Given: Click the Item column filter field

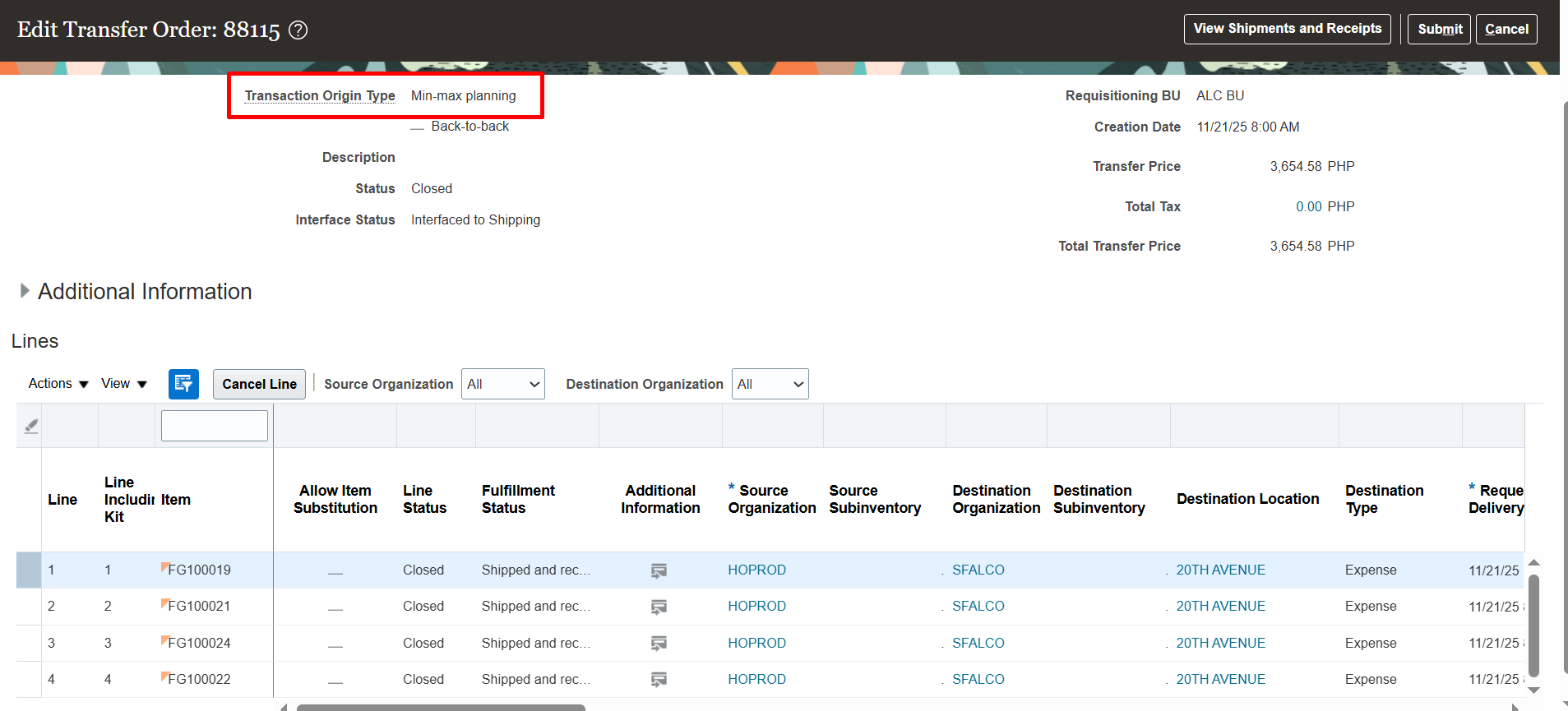Looking at the screenshot, I should tap(215, 426).
